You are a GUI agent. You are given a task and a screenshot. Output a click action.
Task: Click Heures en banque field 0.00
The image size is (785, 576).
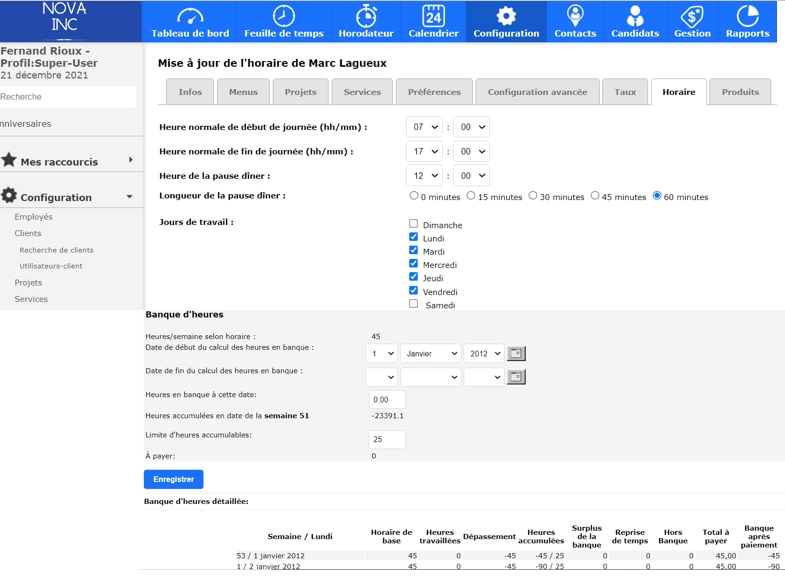(387, 399)
